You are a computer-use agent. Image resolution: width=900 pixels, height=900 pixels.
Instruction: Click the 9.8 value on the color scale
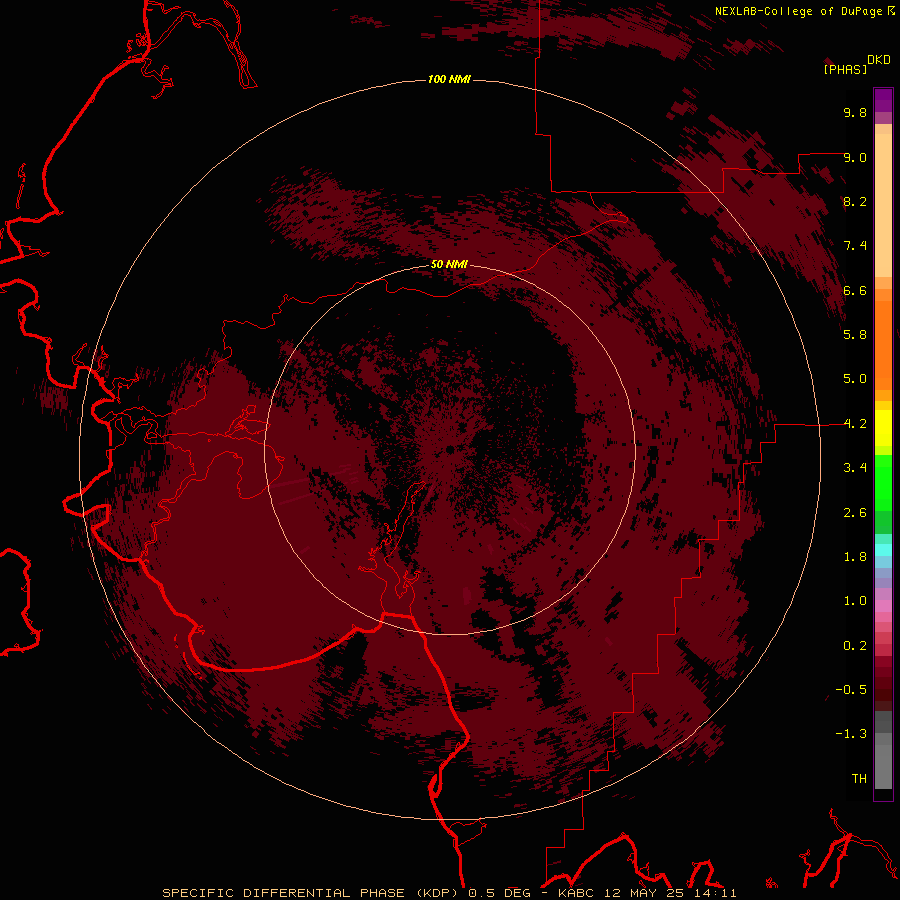pyautogui.click(x=855, y=112)
